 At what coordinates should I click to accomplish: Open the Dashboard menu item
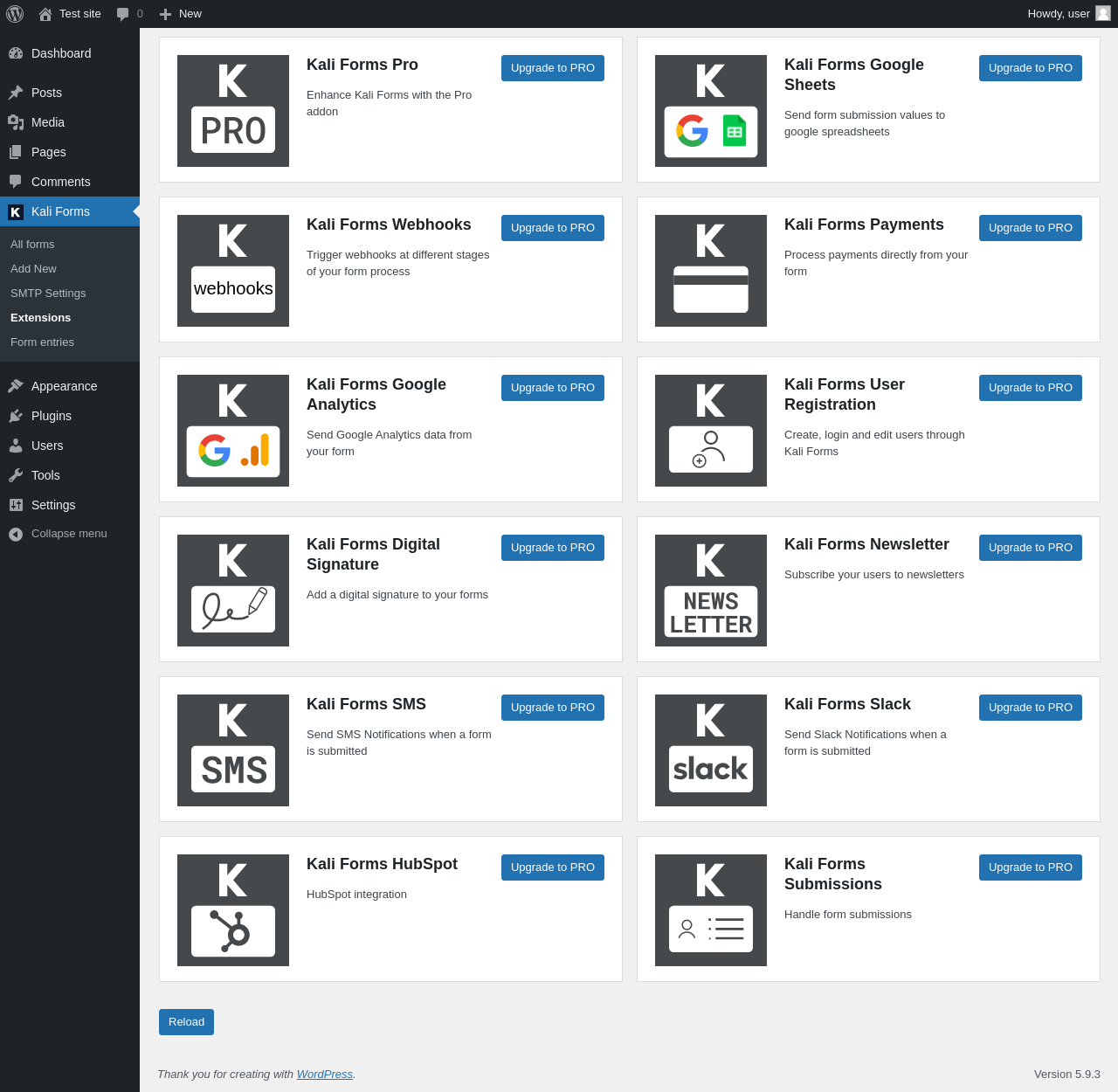[x=70, y=53]
